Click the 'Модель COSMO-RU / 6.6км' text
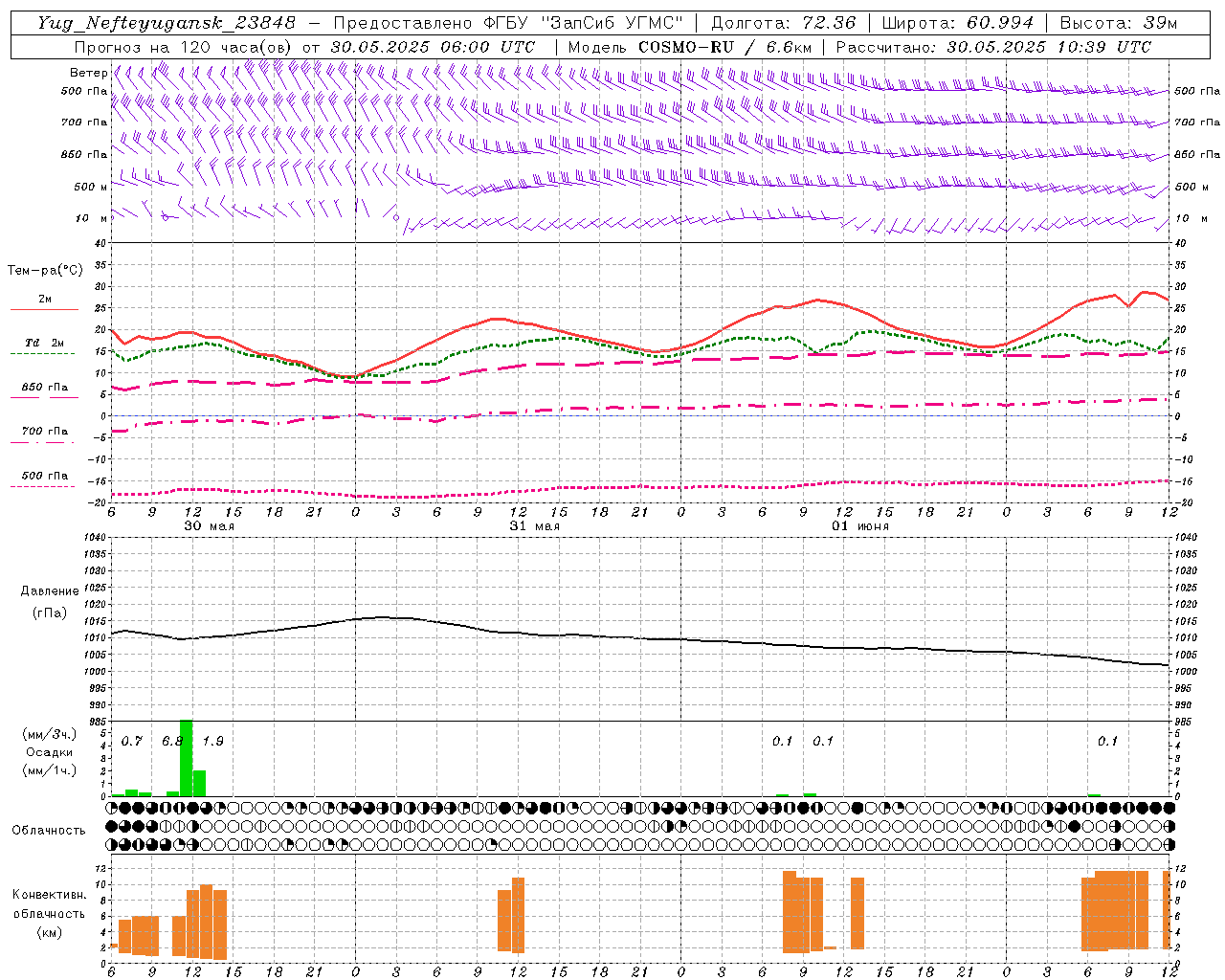The image size is (1225, 980). [690, 47]
